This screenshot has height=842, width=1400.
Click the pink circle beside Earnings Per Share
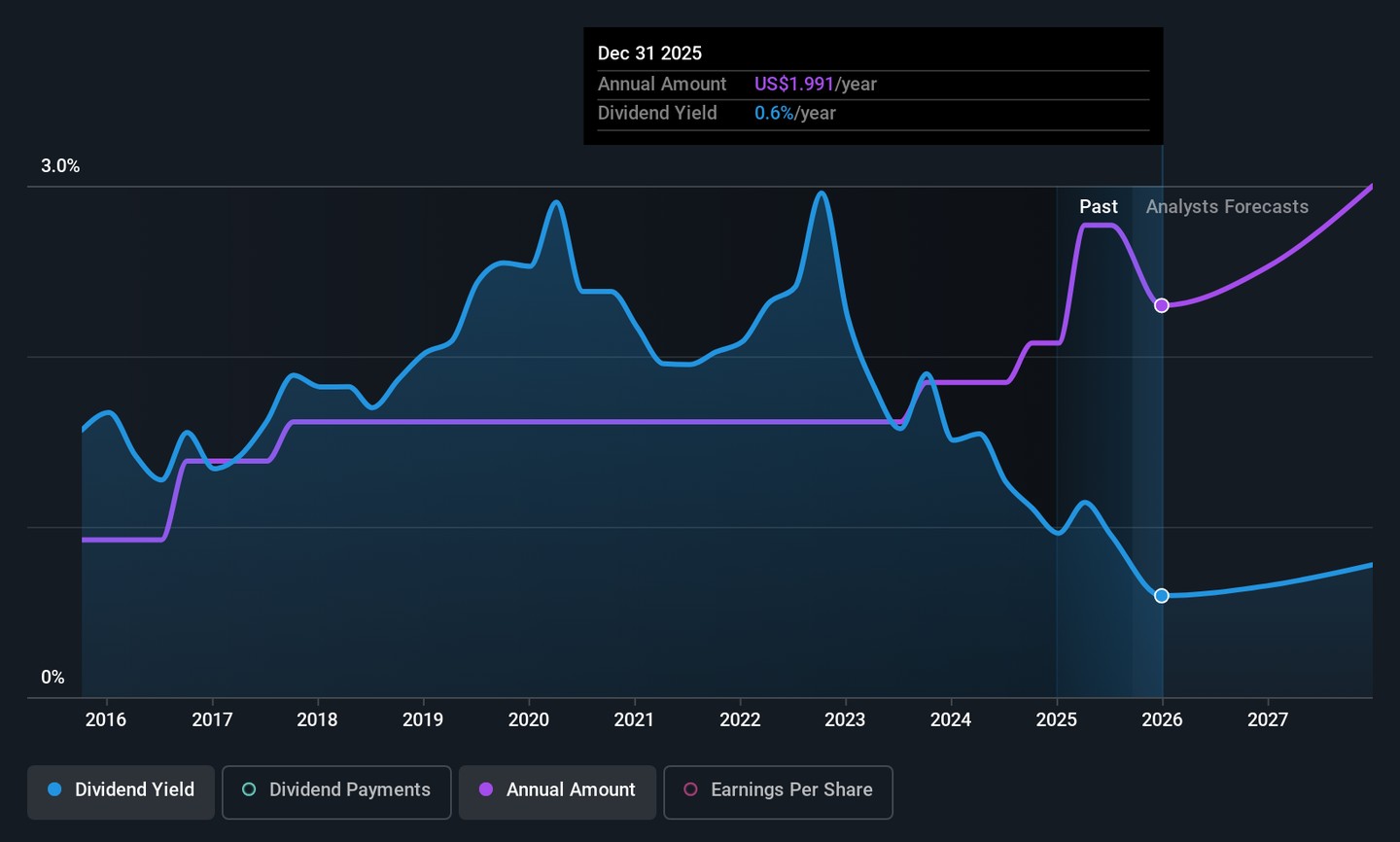coord(690,789)
